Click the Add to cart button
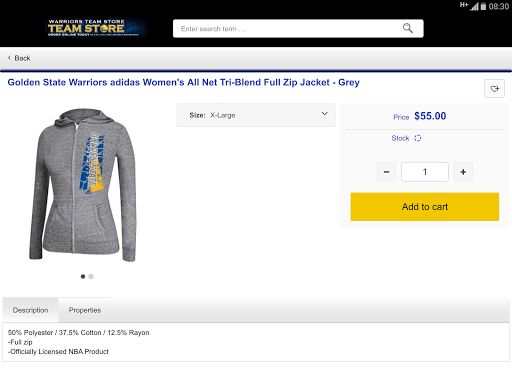512x384 pixels. [x=425, y=207]
